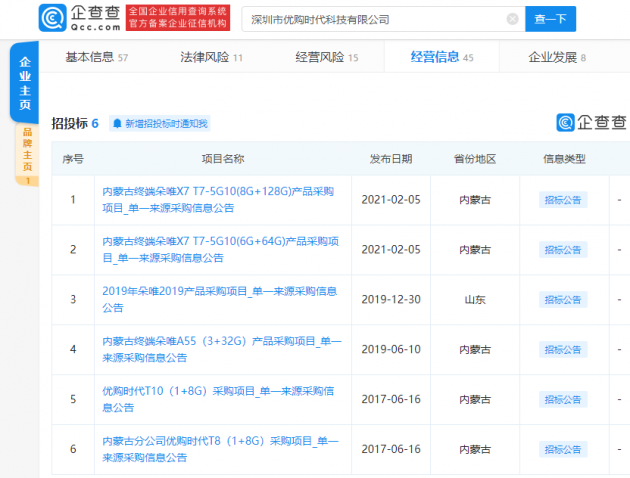Viewport: 630px width, 478px height.
Task: Click the 招标公告 tag in row 2
Action: click(563, 249)
